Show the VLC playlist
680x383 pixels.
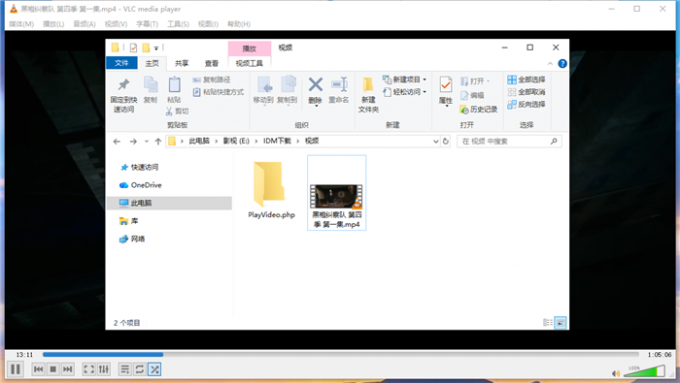125,369
